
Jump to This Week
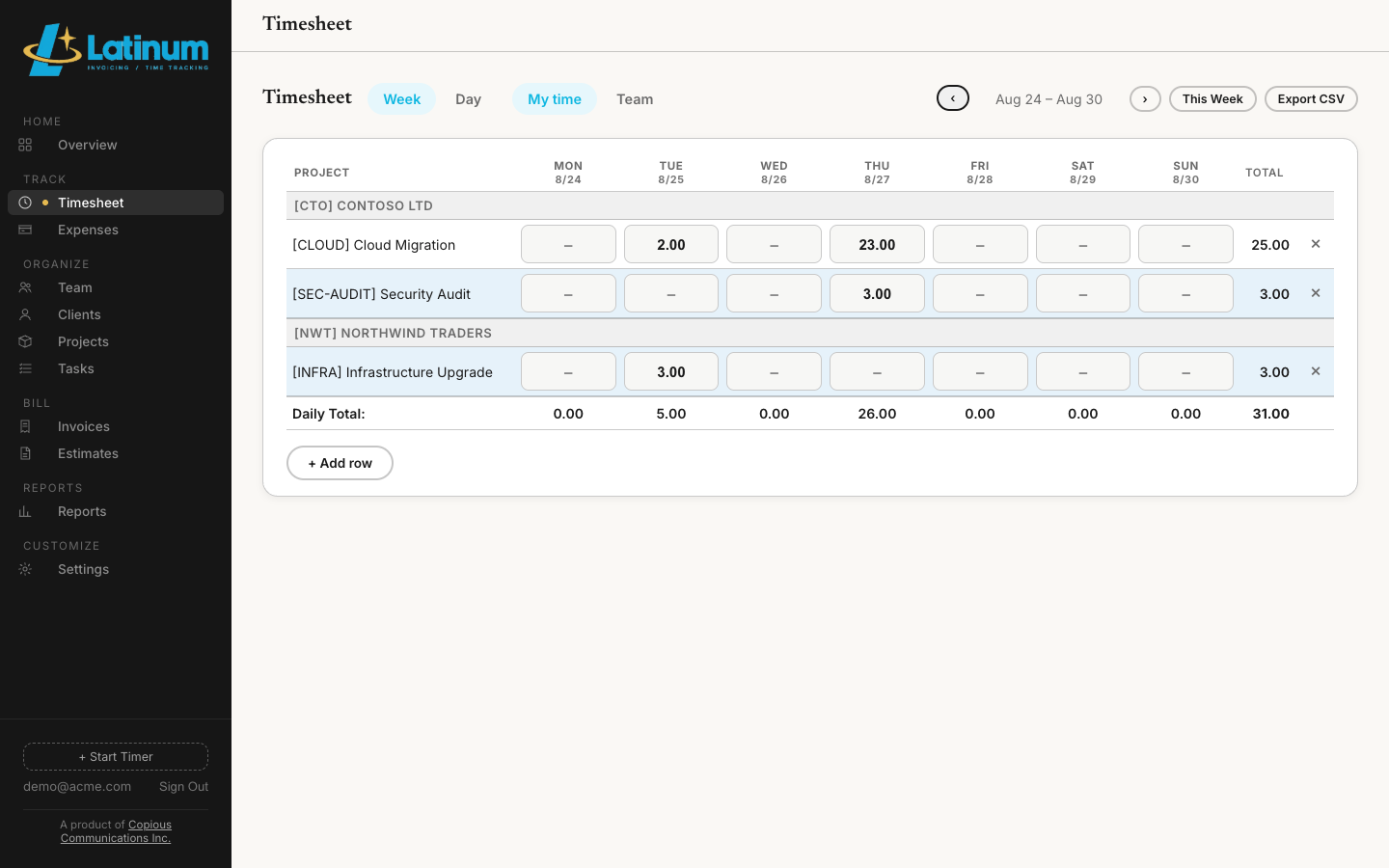point(1212,99)
